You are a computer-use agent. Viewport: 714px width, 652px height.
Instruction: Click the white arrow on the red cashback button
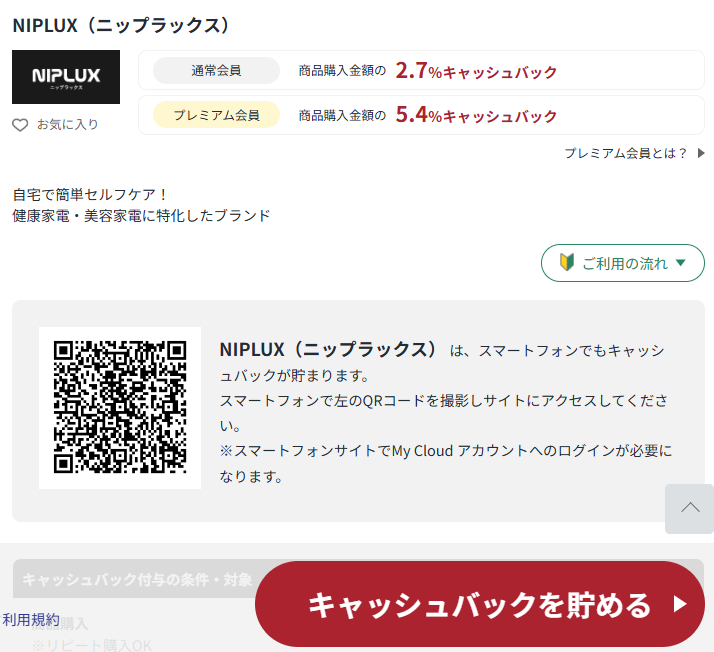pyautogui.click(x=680, y=604)
